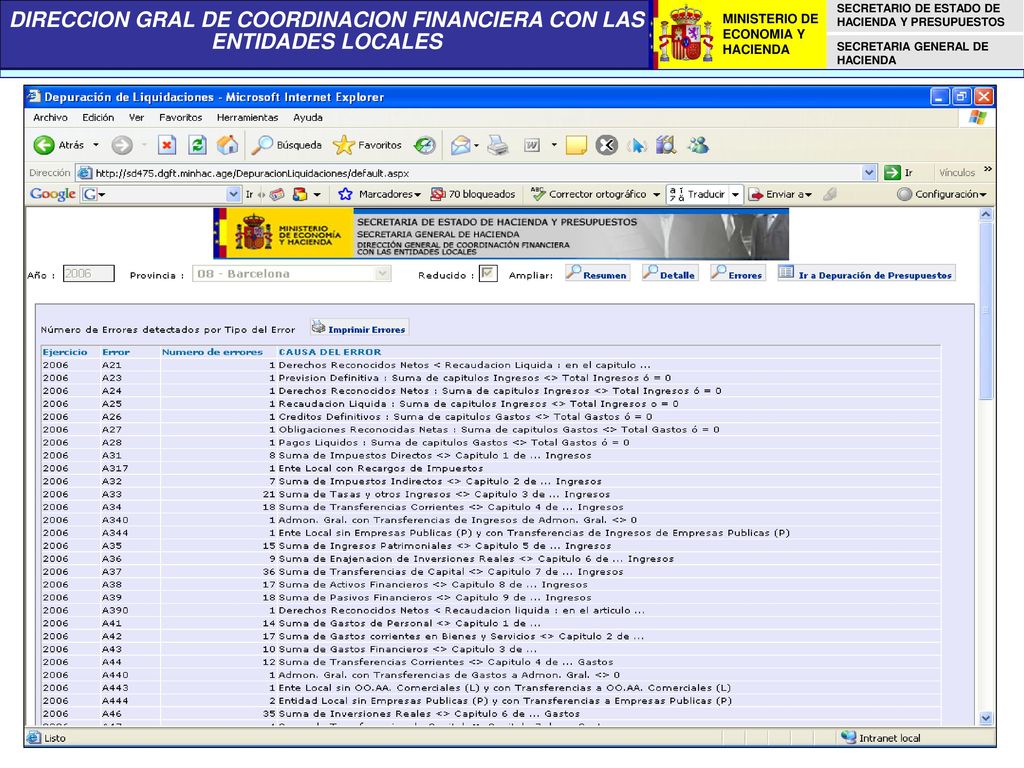
Task: Open the Favoritos menu in menu bar
Action: pos(180,118)
